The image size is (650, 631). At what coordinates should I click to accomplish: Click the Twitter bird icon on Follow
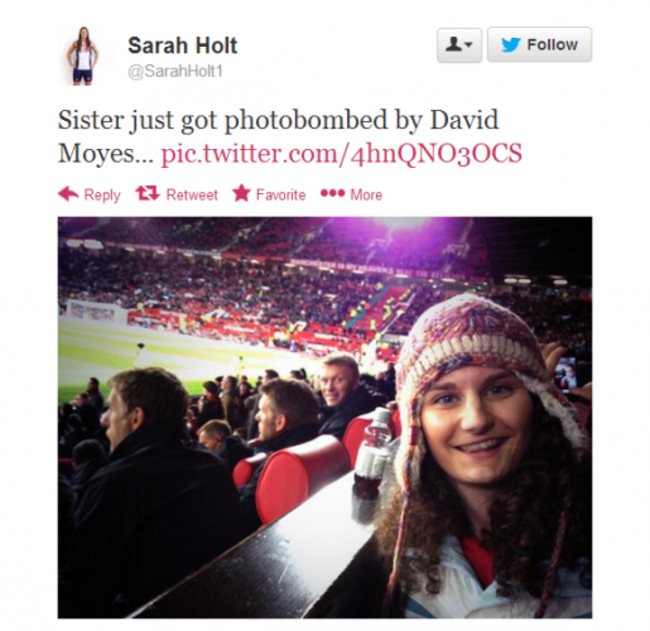511,44
